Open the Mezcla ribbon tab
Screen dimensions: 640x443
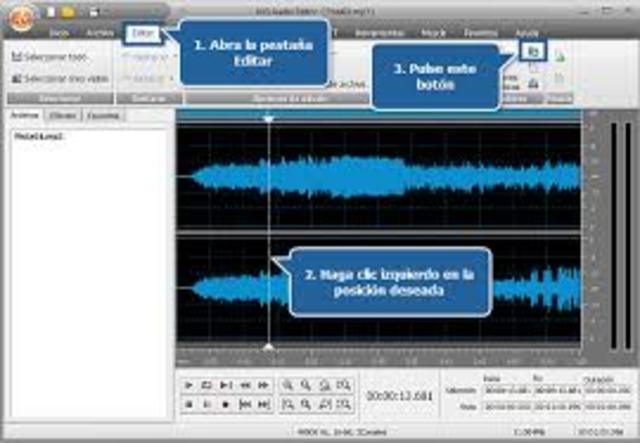(433, 33)
